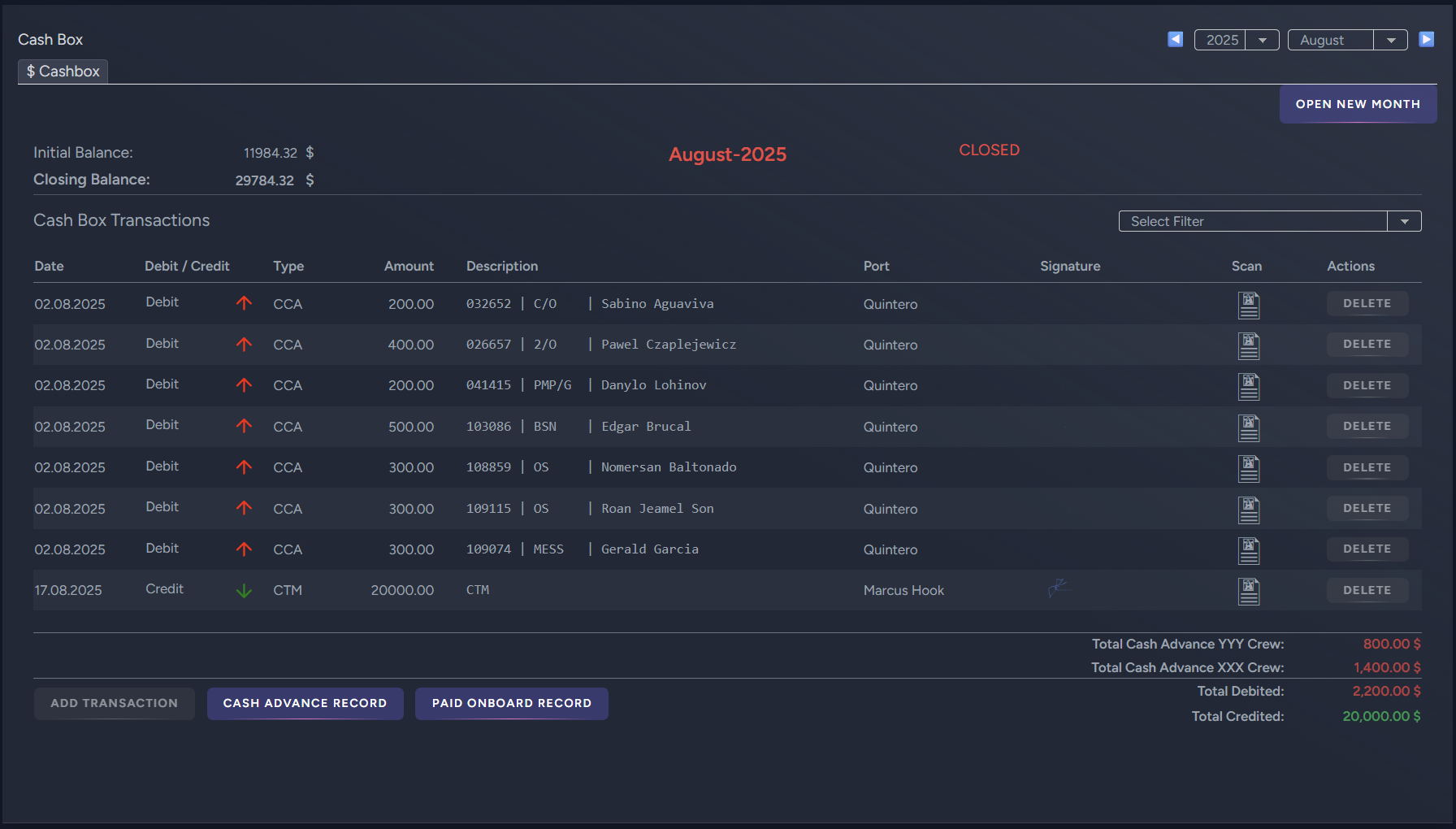Open scan document for Sabino Aguaviva transaction
The image size is (1456, 829).
tap(1248, 305)
